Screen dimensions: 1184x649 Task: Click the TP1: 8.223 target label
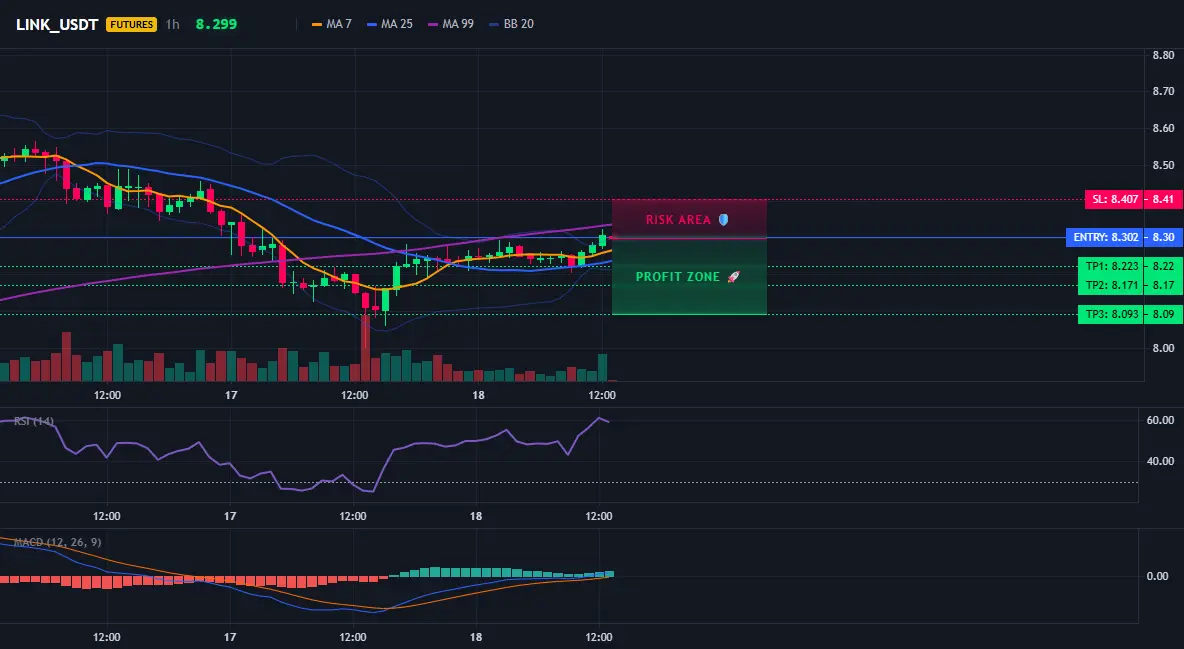coord(1111,266)
